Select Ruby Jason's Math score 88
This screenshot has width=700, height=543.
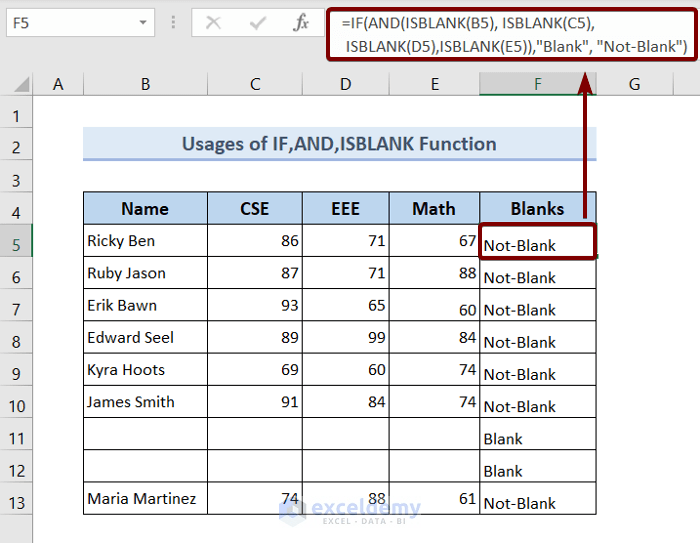click(x=434, y=273)
